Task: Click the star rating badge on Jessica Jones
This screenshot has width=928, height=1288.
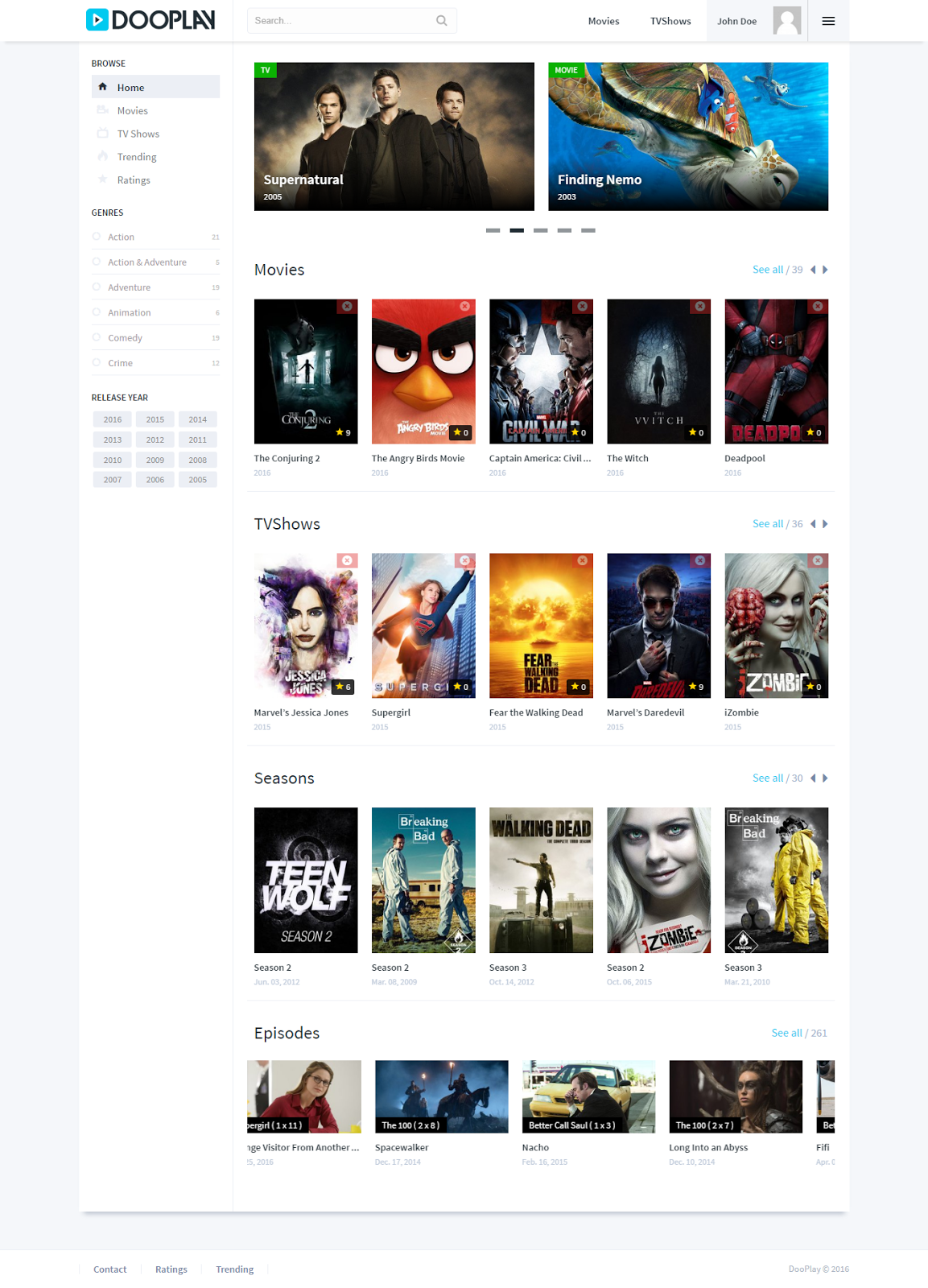Action: (x=344, y=687)
